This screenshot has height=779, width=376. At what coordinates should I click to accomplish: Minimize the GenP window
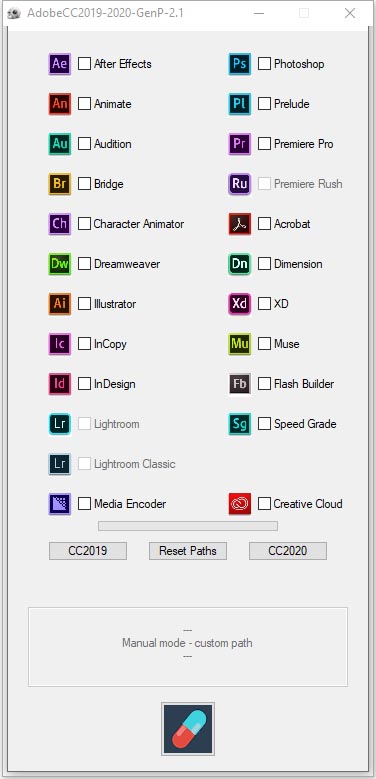click(259, 13)
